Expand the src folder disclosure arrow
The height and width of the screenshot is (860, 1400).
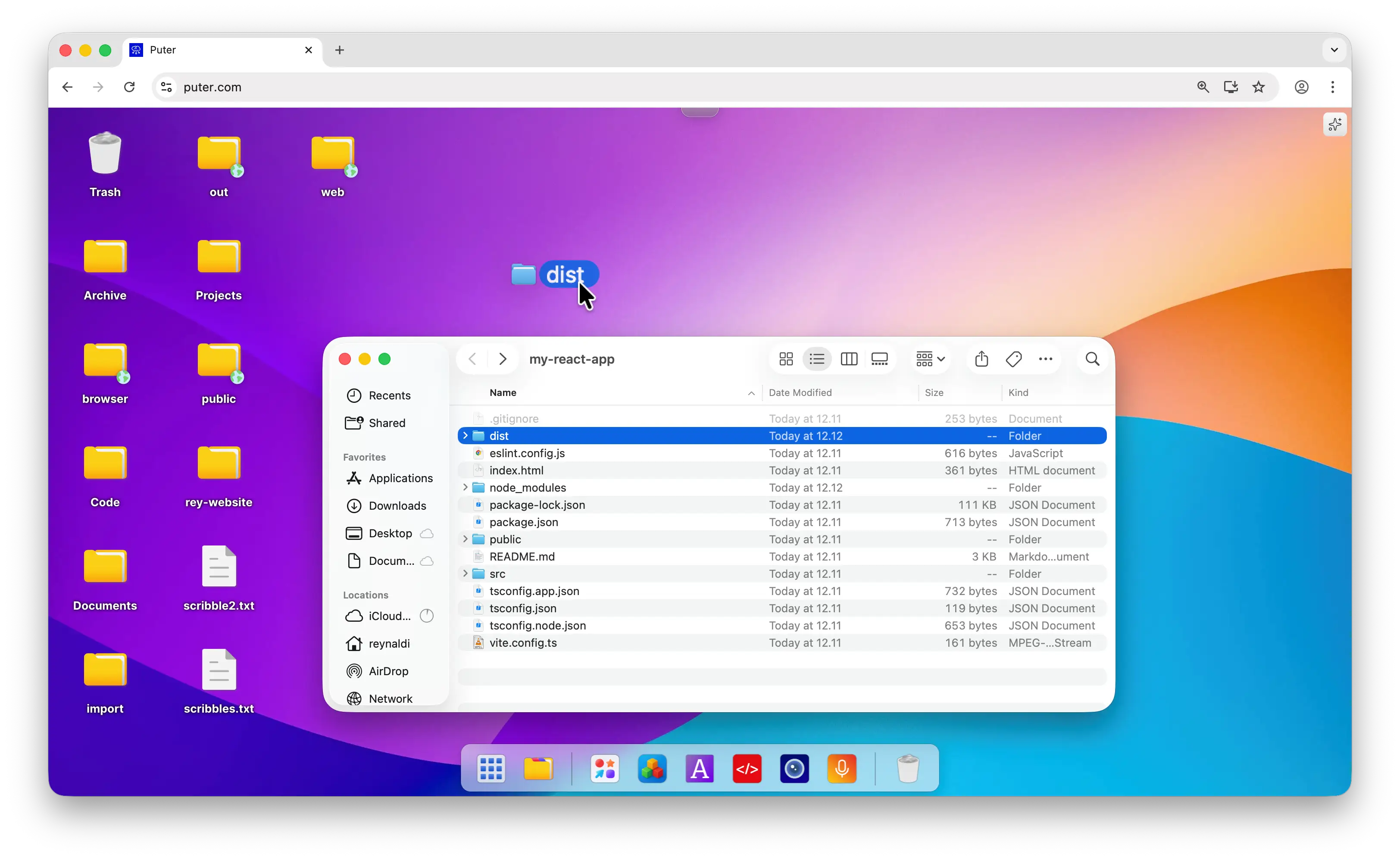465,573
